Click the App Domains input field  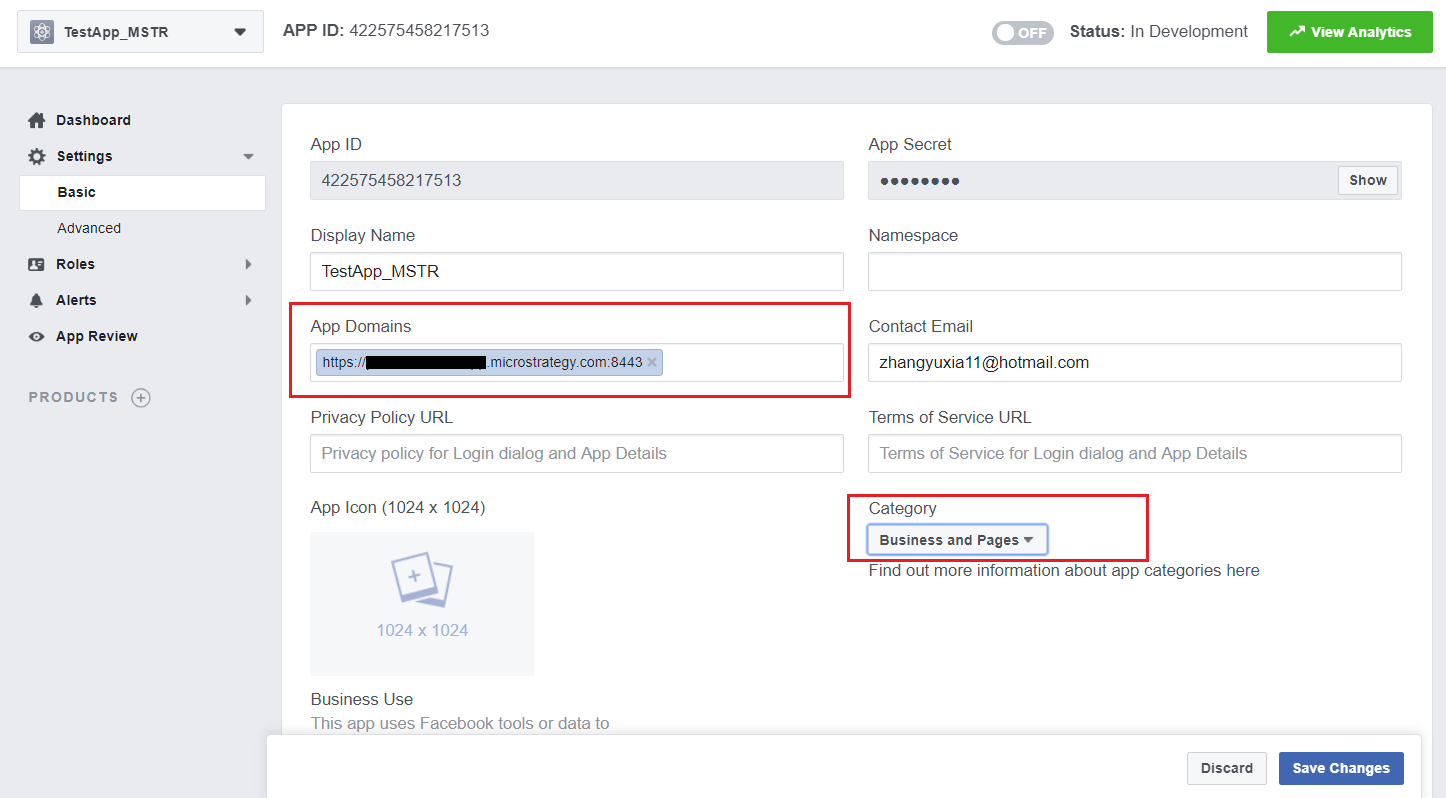(x=577, y=362)
